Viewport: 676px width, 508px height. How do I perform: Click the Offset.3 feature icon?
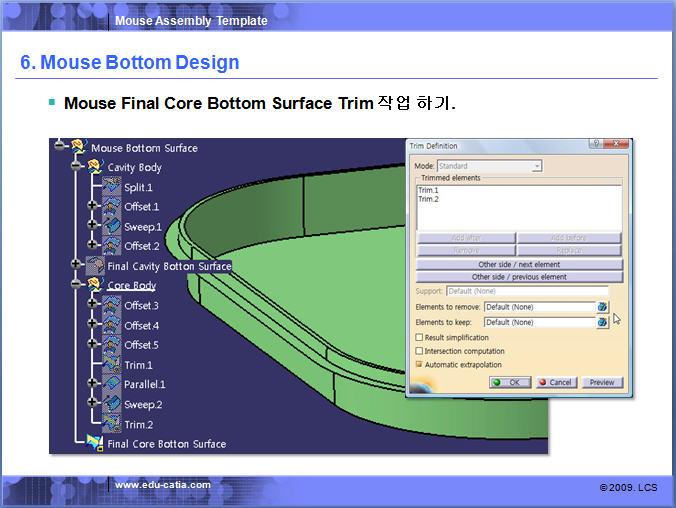(x=112, y=305)
